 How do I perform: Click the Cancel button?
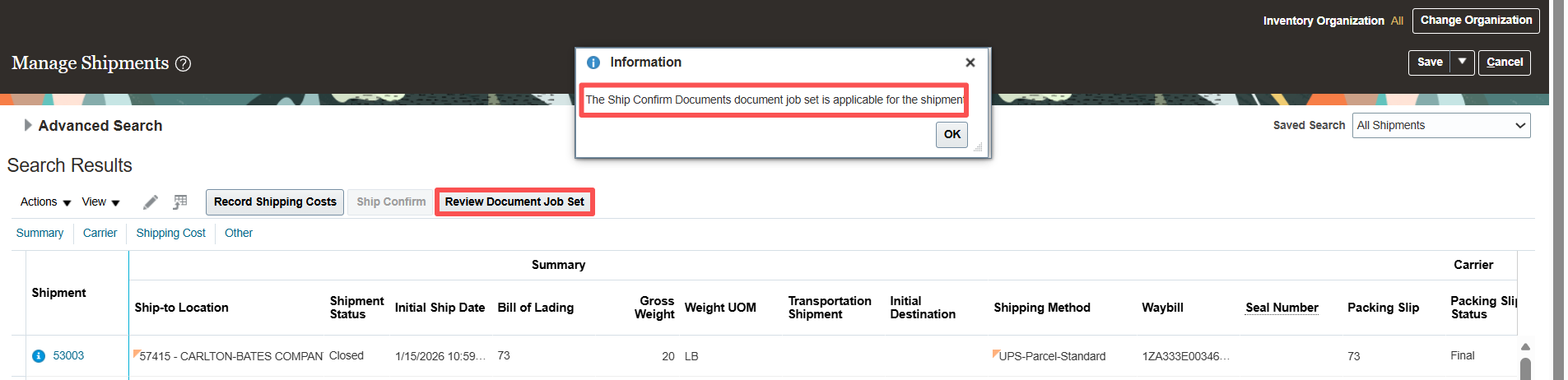point(1505,62)
